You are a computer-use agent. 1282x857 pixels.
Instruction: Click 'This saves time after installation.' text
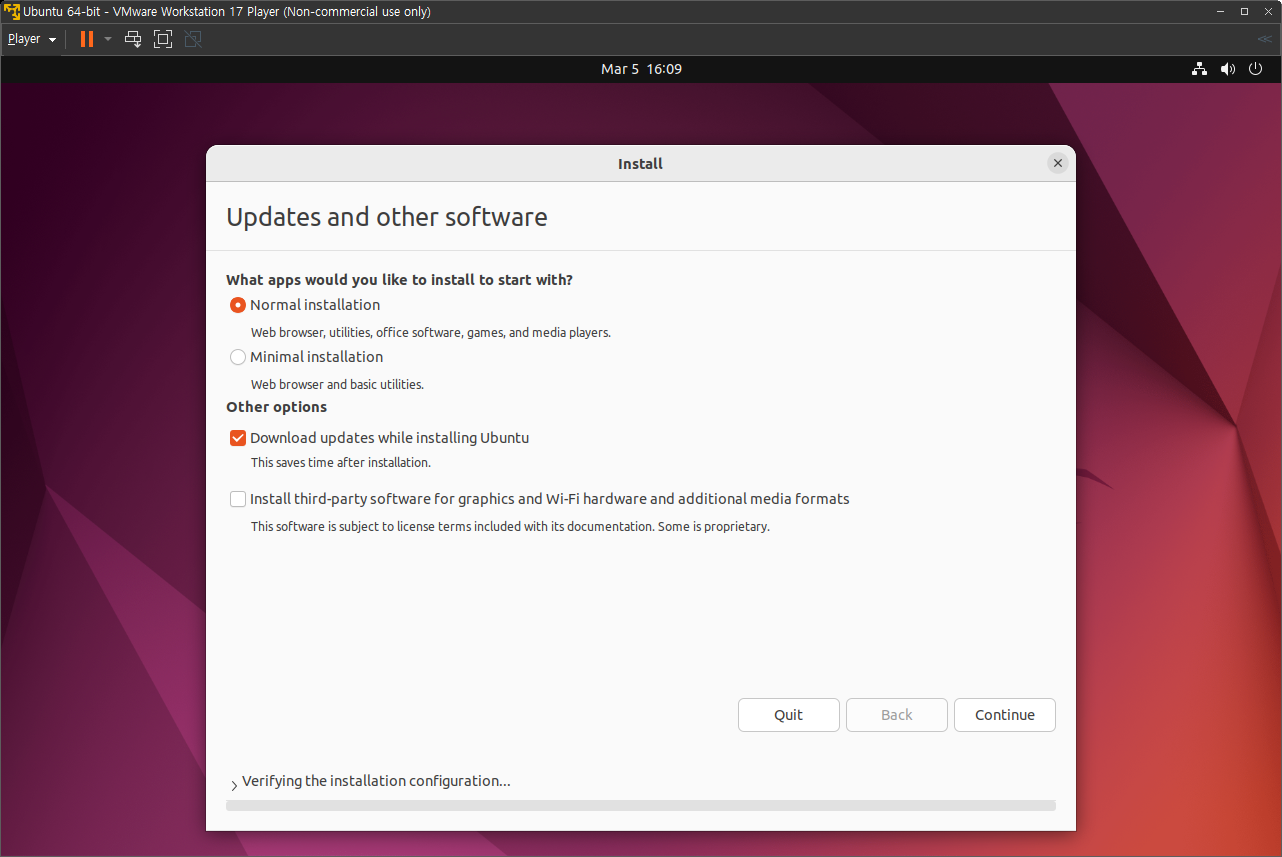coord(341,463)
